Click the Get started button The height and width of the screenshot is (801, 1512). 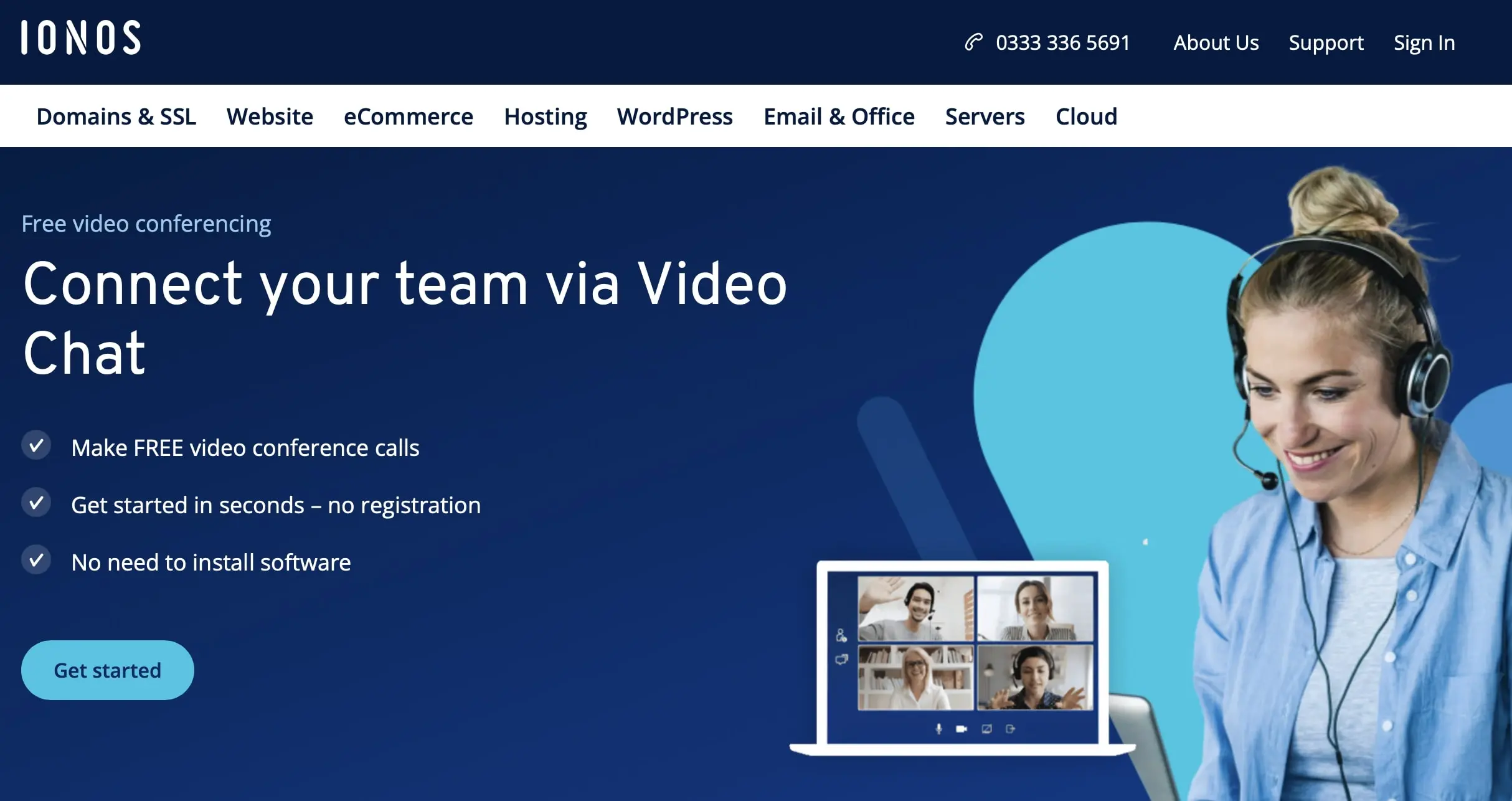coord(107,670)
